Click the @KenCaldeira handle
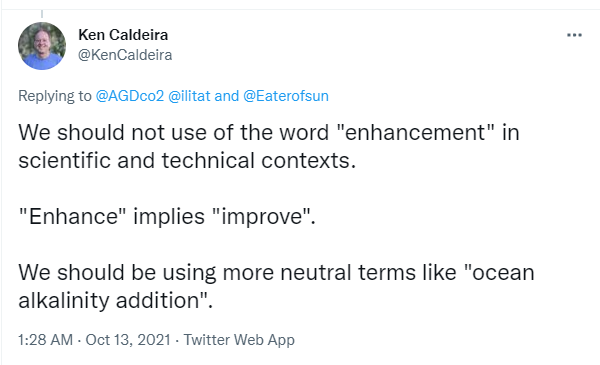Viewport: 600px width, 365px height. pos(125,55)
